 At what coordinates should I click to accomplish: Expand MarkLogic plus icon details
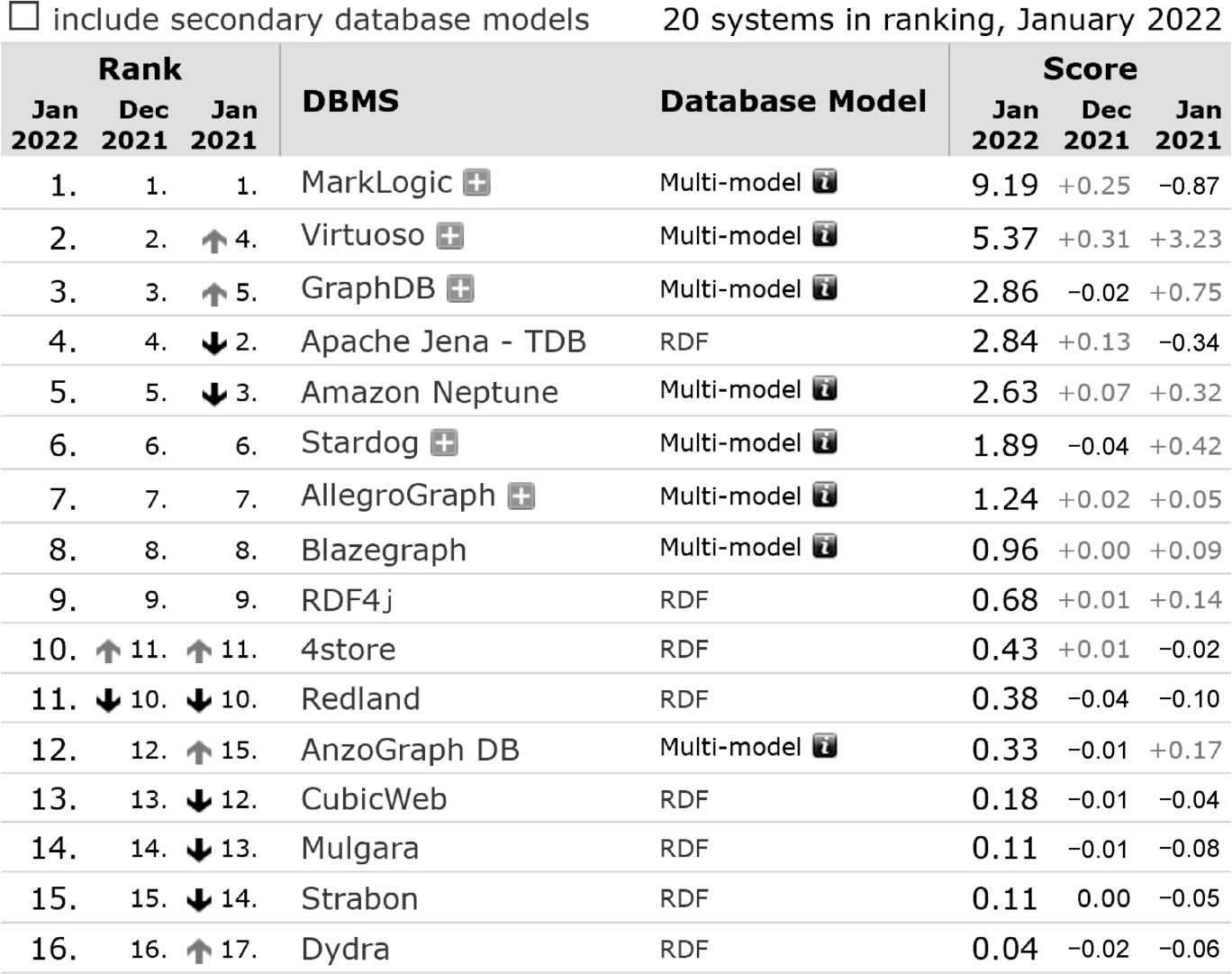point(476,183)
